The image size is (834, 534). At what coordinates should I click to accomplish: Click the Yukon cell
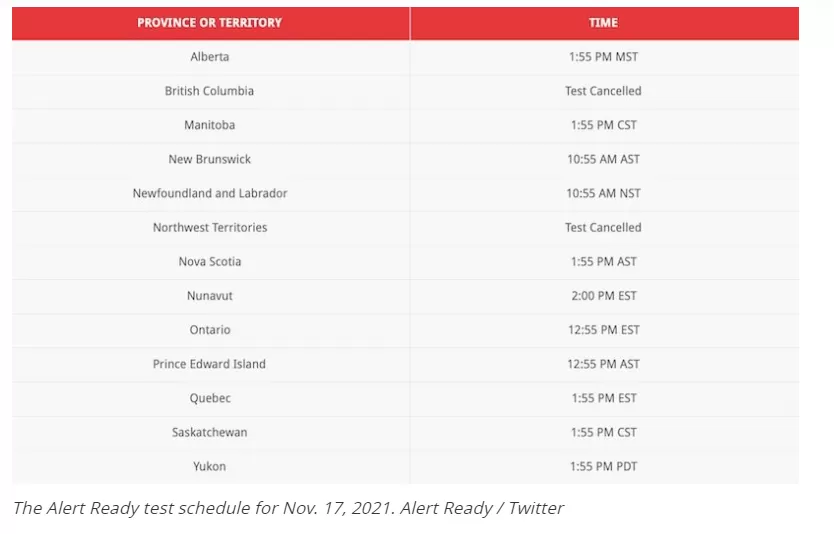coord(210,466)
